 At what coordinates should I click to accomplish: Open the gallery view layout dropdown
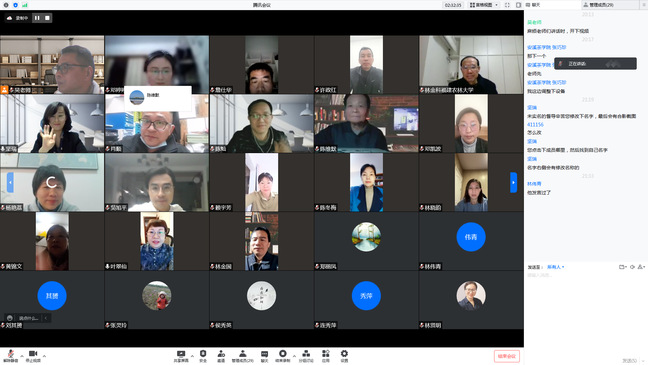[484, 5]
